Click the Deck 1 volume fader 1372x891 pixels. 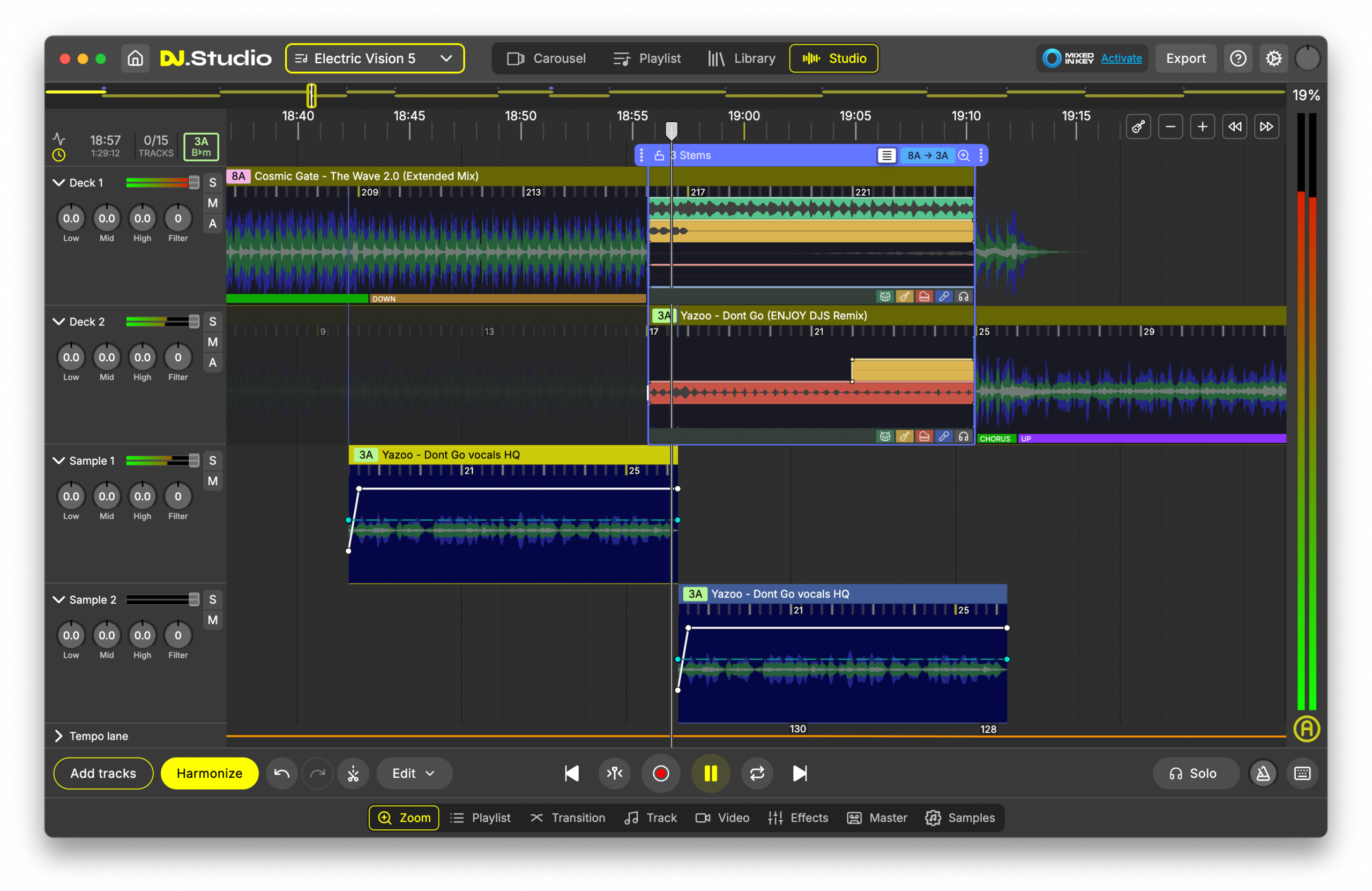193,183
